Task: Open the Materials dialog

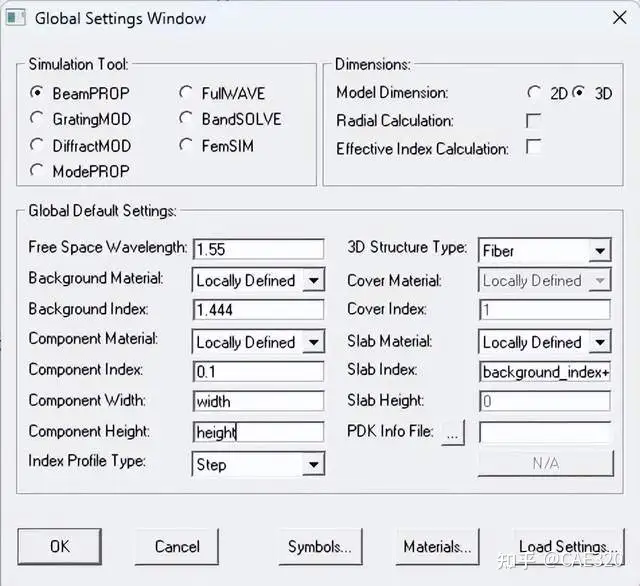Action: pos(438,546)
